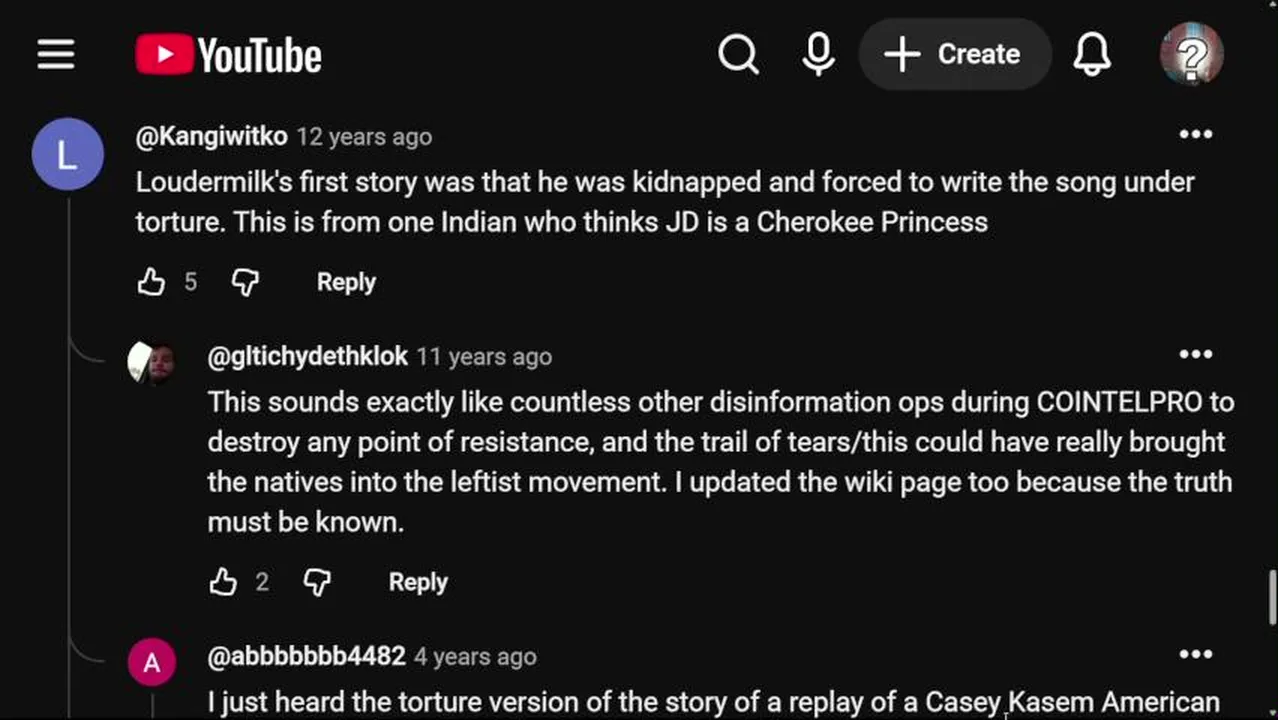Open options menu for @abbbbbbb4482 reply
Viewport: 1278px width, 720px height.
1196,654
